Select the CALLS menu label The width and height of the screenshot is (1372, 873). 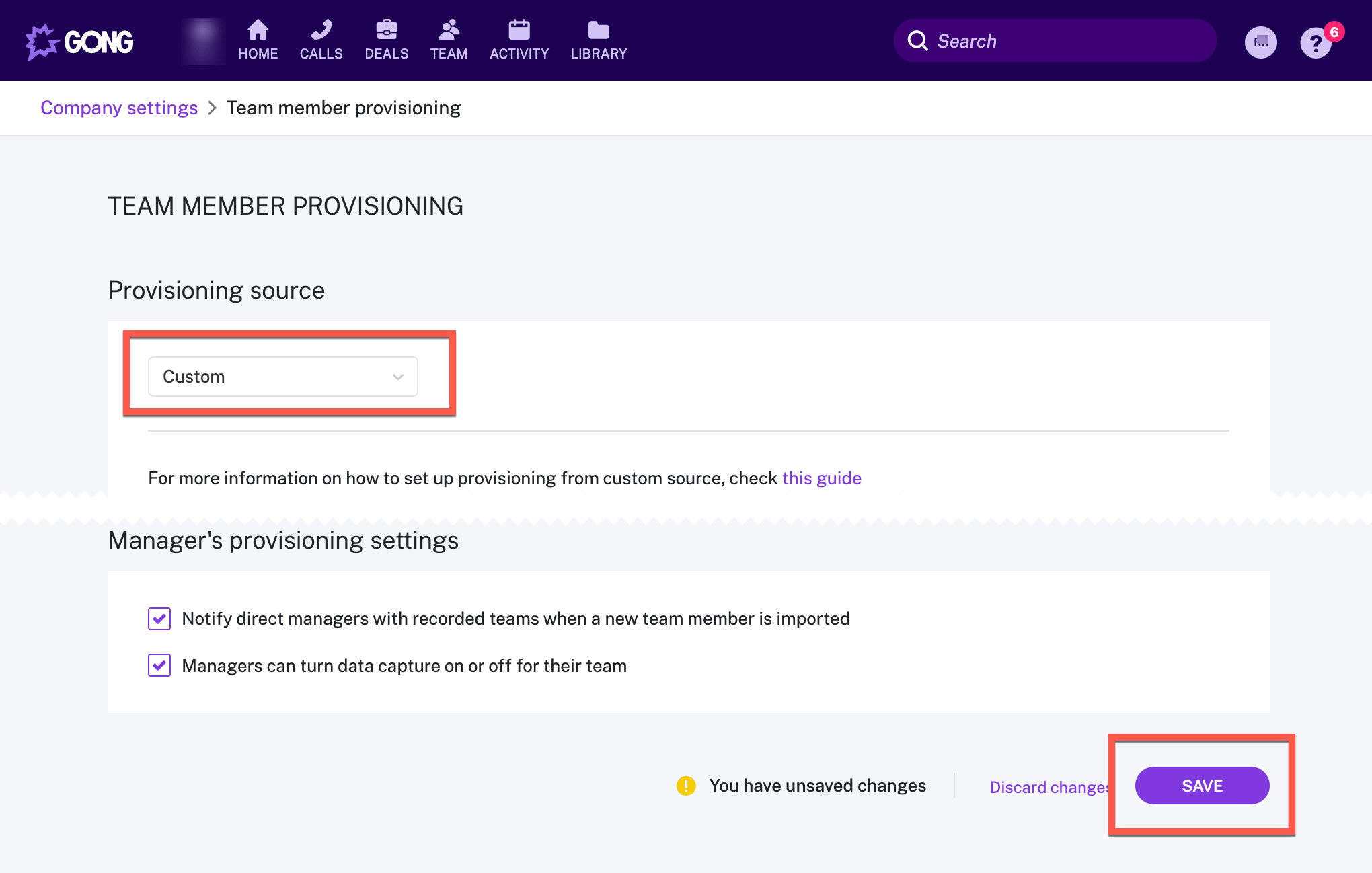321,54
